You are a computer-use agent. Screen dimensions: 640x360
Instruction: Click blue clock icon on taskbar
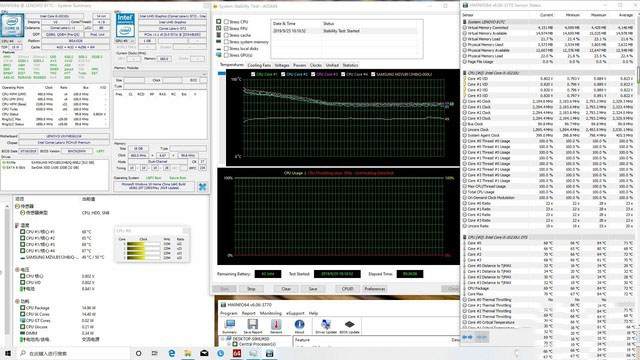tap(220, 353)
